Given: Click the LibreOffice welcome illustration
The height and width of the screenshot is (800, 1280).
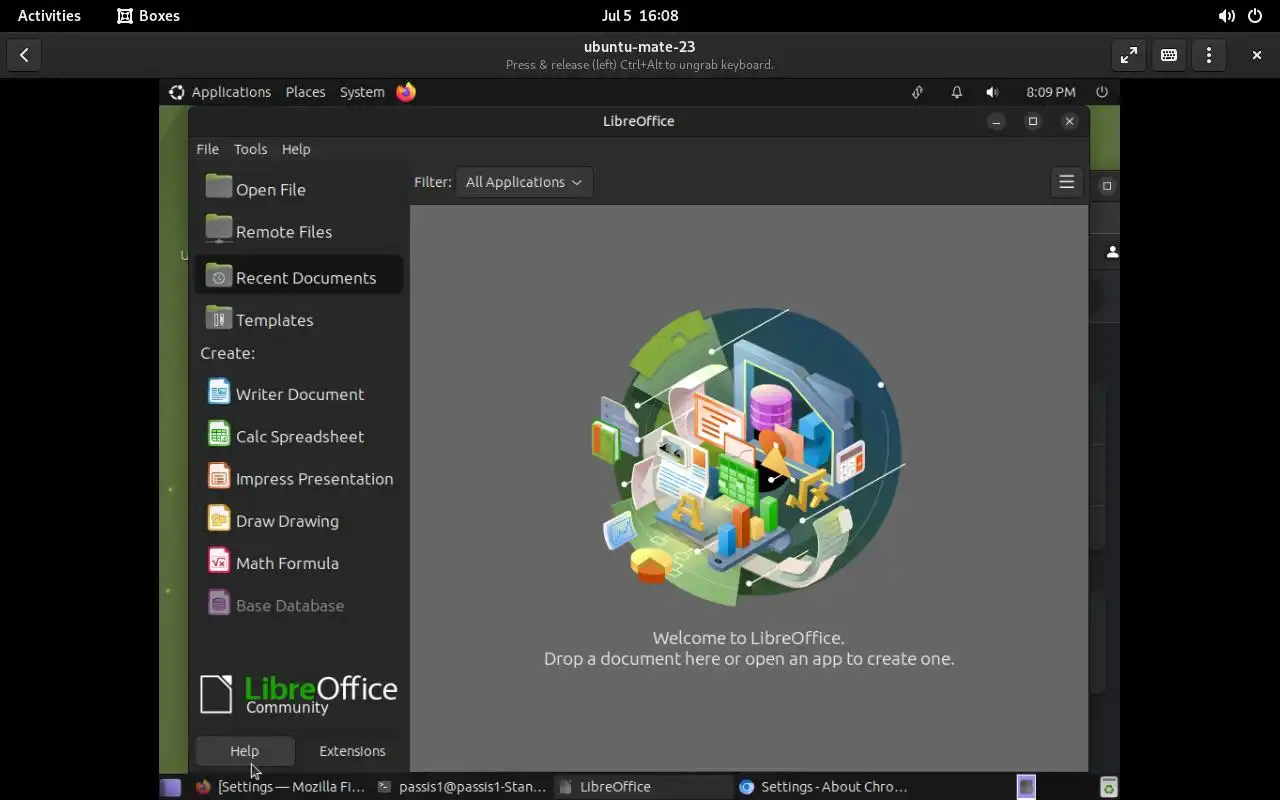Looking at the screenshot, I should pyautogui.click(x=749, y=456).
